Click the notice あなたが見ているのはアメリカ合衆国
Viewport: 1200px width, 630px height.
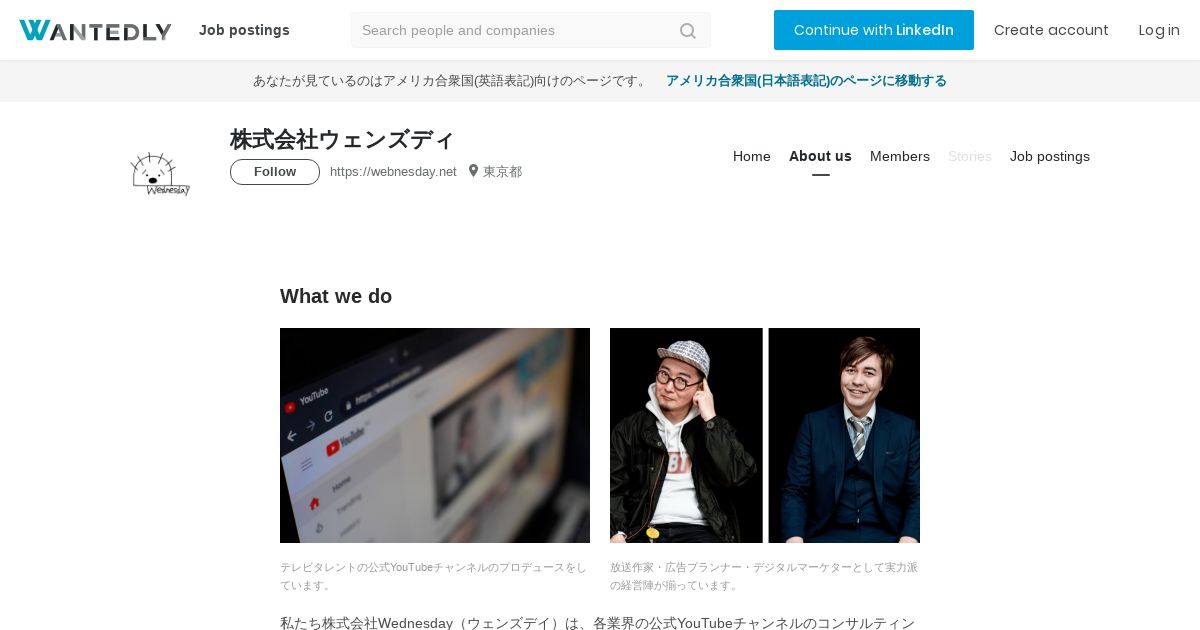[452, 81]
